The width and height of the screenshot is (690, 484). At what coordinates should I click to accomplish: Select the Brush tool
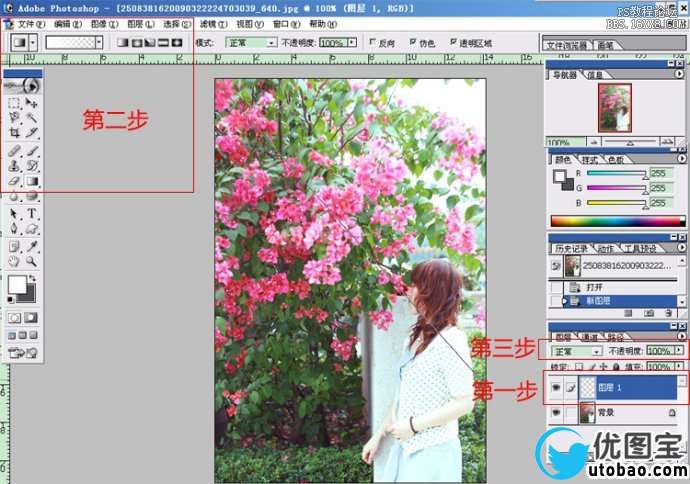click(31, 151)
